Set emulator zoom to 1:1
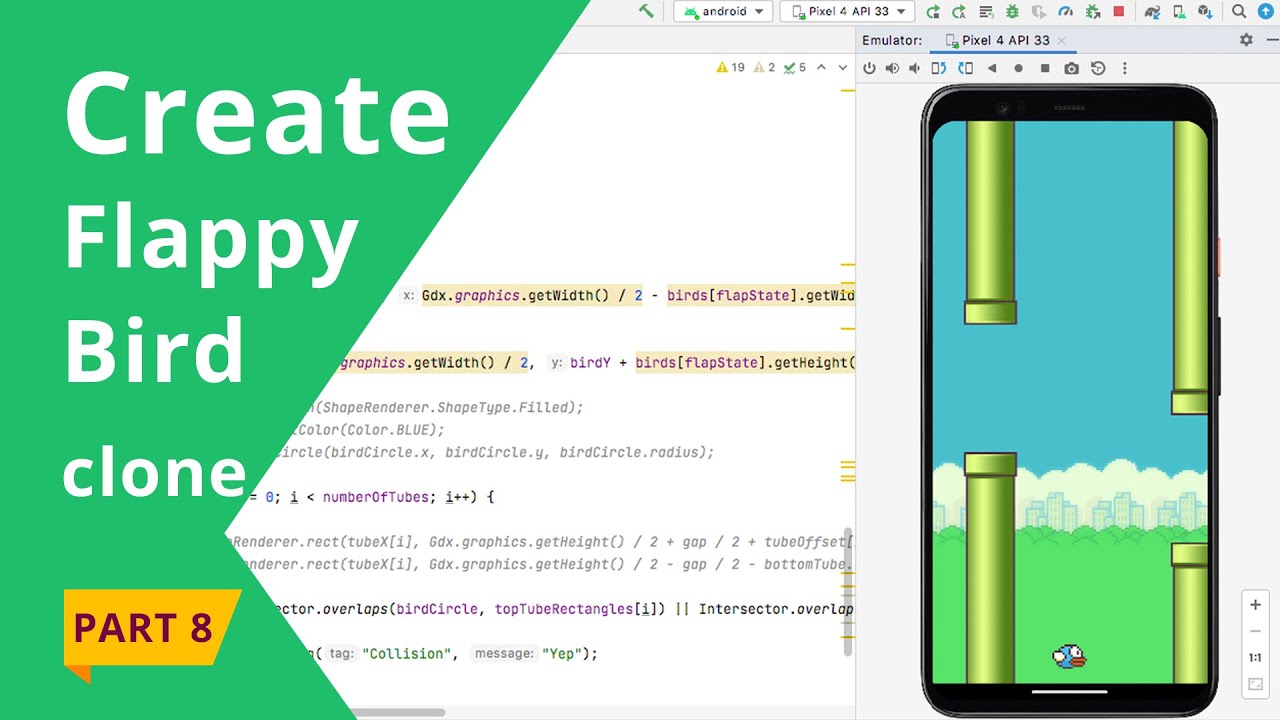 (1255, 658)
